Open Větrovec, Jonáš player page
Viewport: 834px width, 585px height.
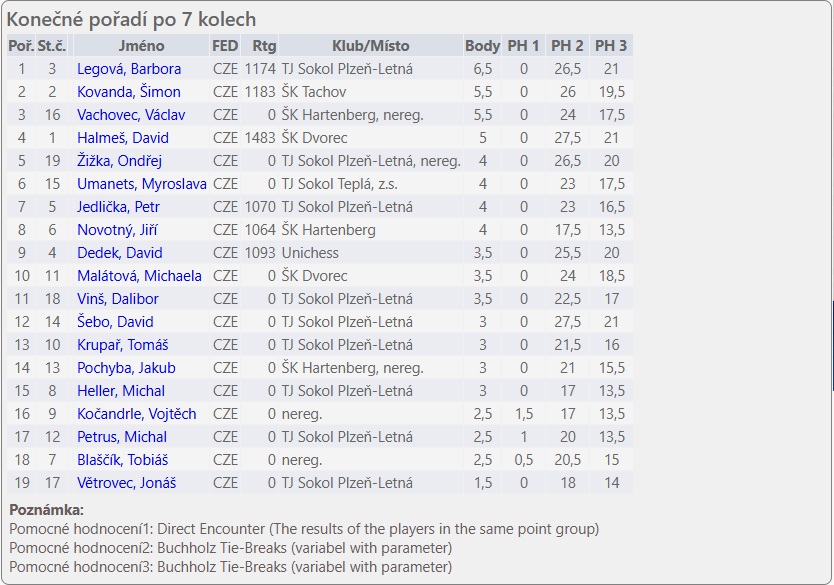[x=126, y=483]
